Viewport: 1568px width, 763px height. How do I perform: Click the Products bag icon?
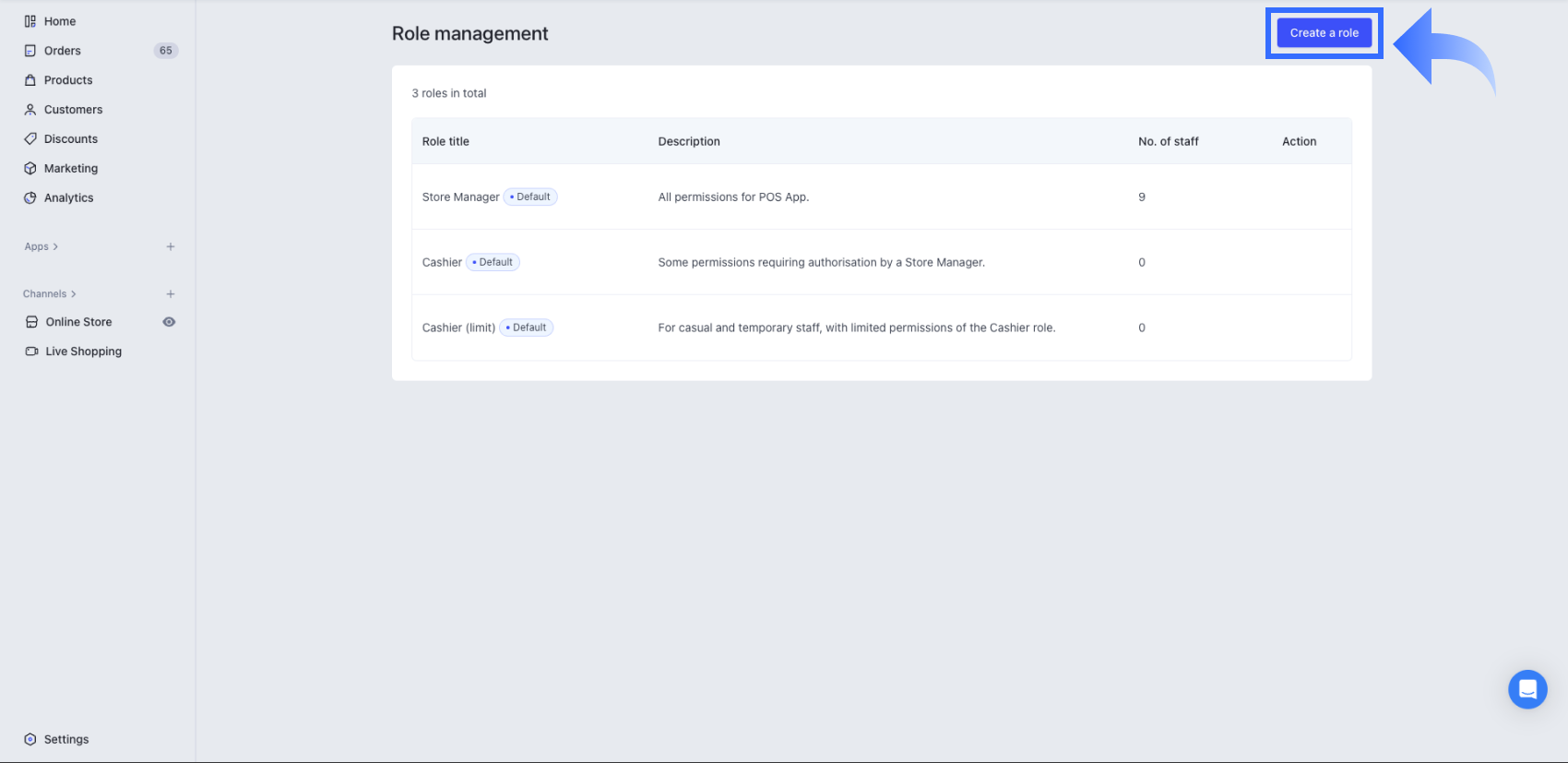tap(30, 80)
